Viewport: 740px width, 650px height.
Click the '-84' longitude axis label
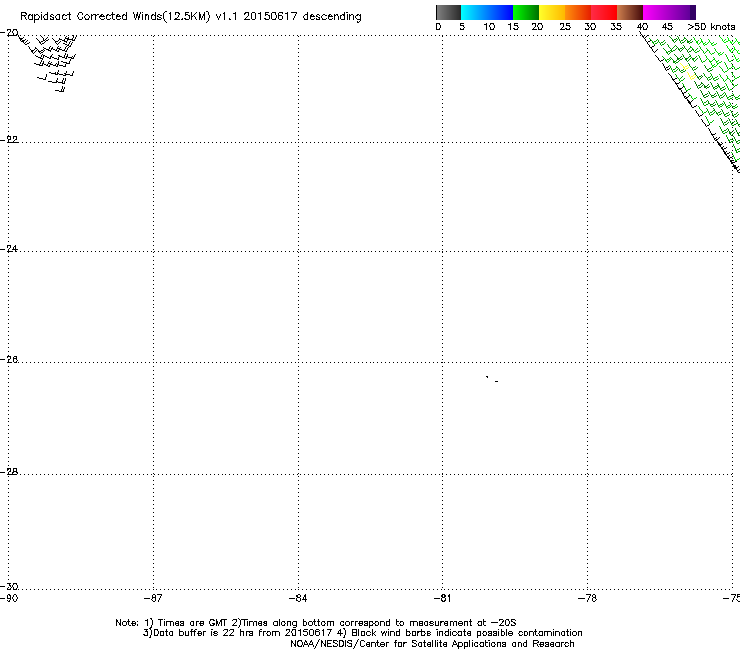(x=298, y=598)
